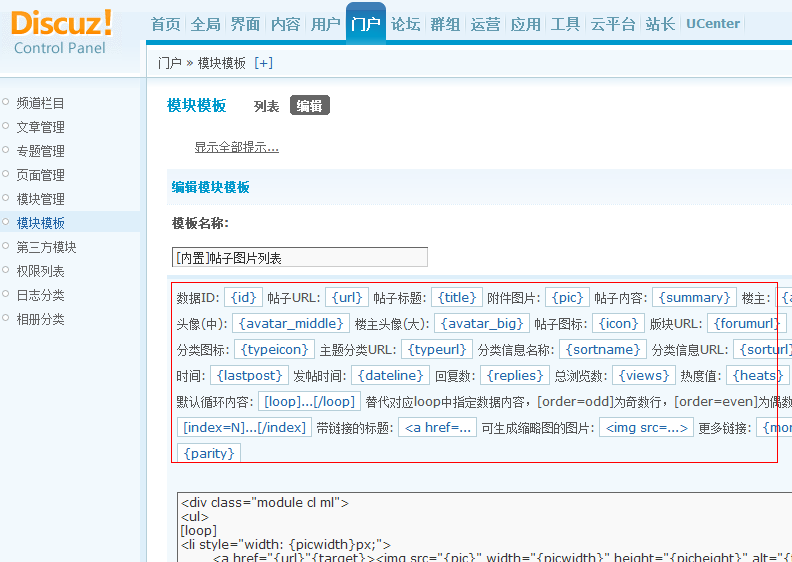
Task: Open 相册分类 sidebar item
Action: 40,319
